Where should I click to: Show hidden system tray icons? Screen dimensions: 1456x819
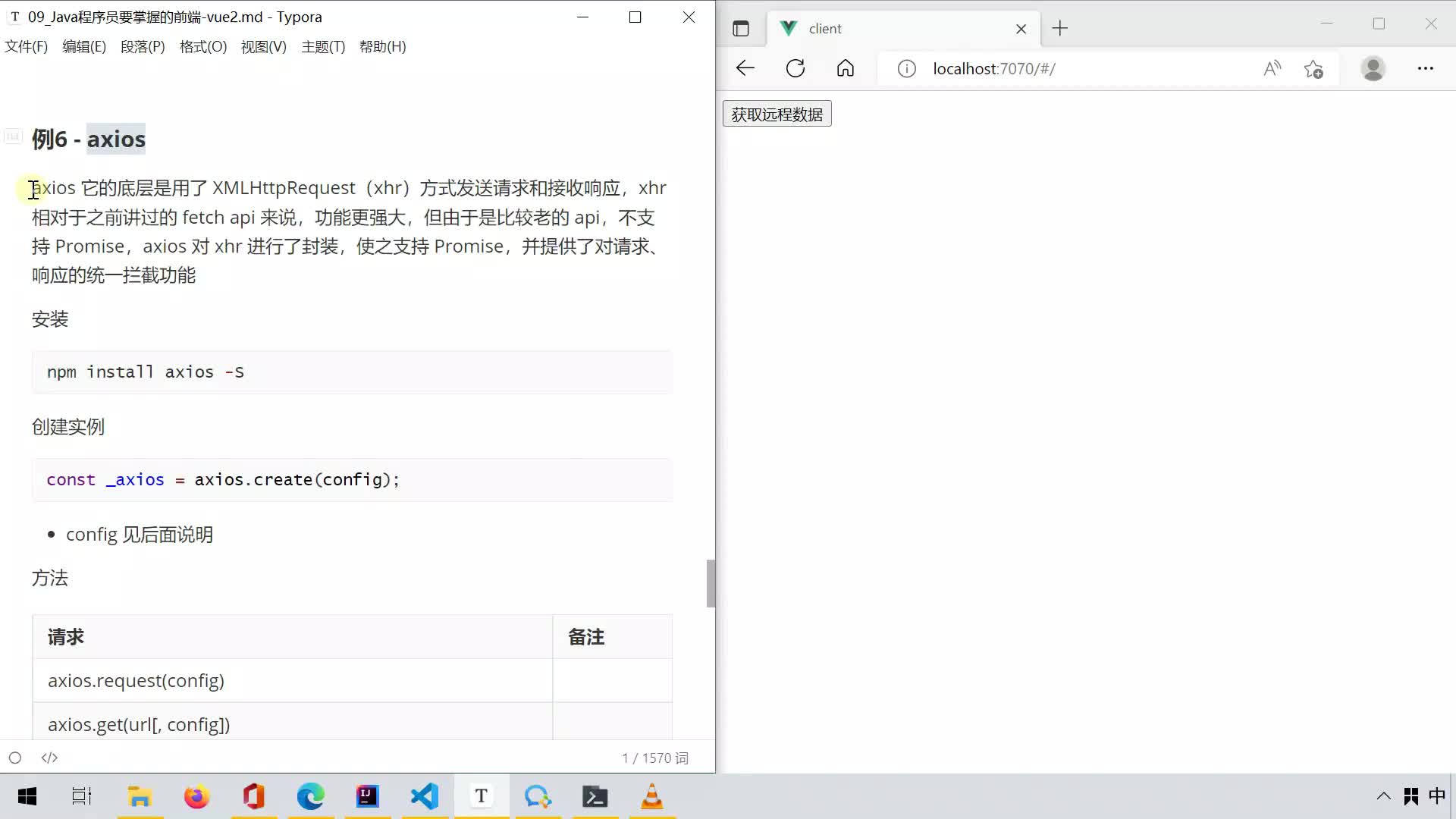pyautogui.click(x=1384, y=796)
